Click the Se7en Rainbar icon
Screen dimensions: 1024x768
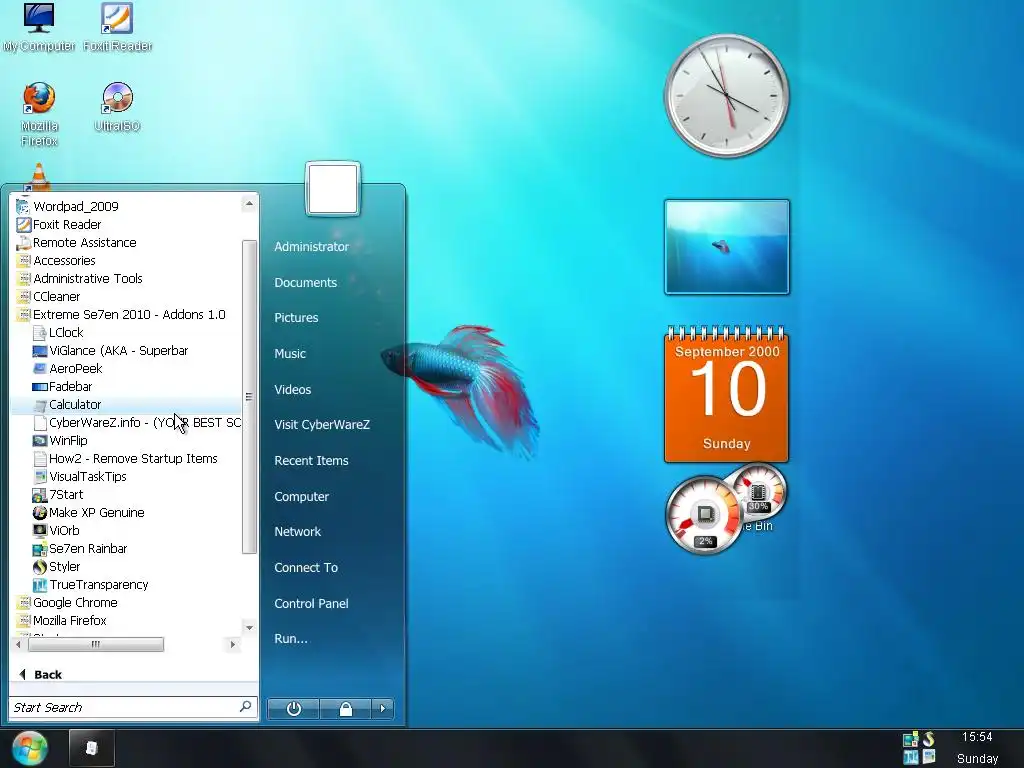click(40, 549)
